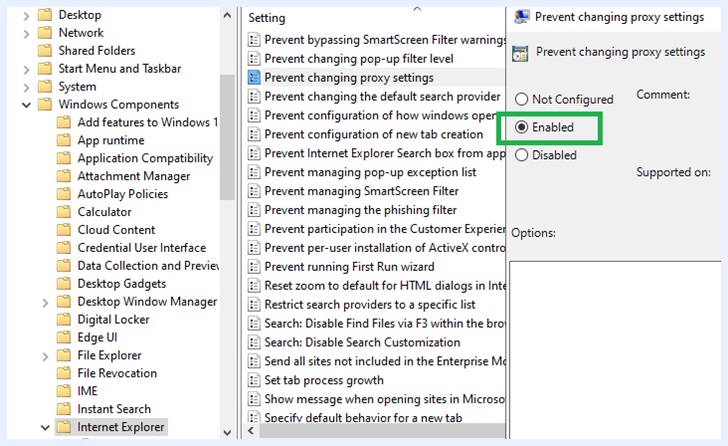Open the Start Menu and Taskbar folder
Viewport: 728px width, 446px height.
(x=119, y=69)
